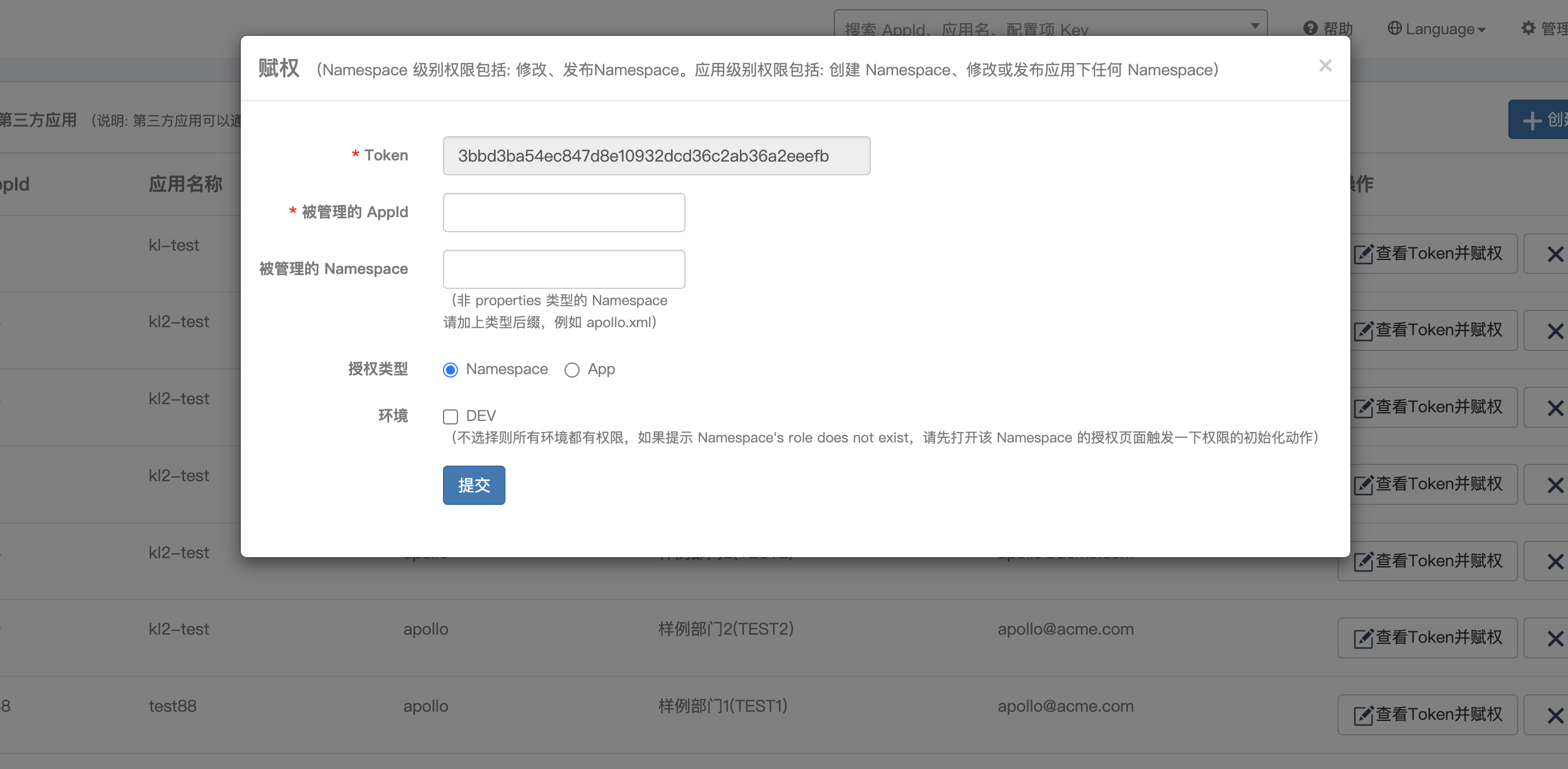The width and height of the screenshot is (1568, 769).
Task: Open help via the question mark icon
Action: [1310, 28]
